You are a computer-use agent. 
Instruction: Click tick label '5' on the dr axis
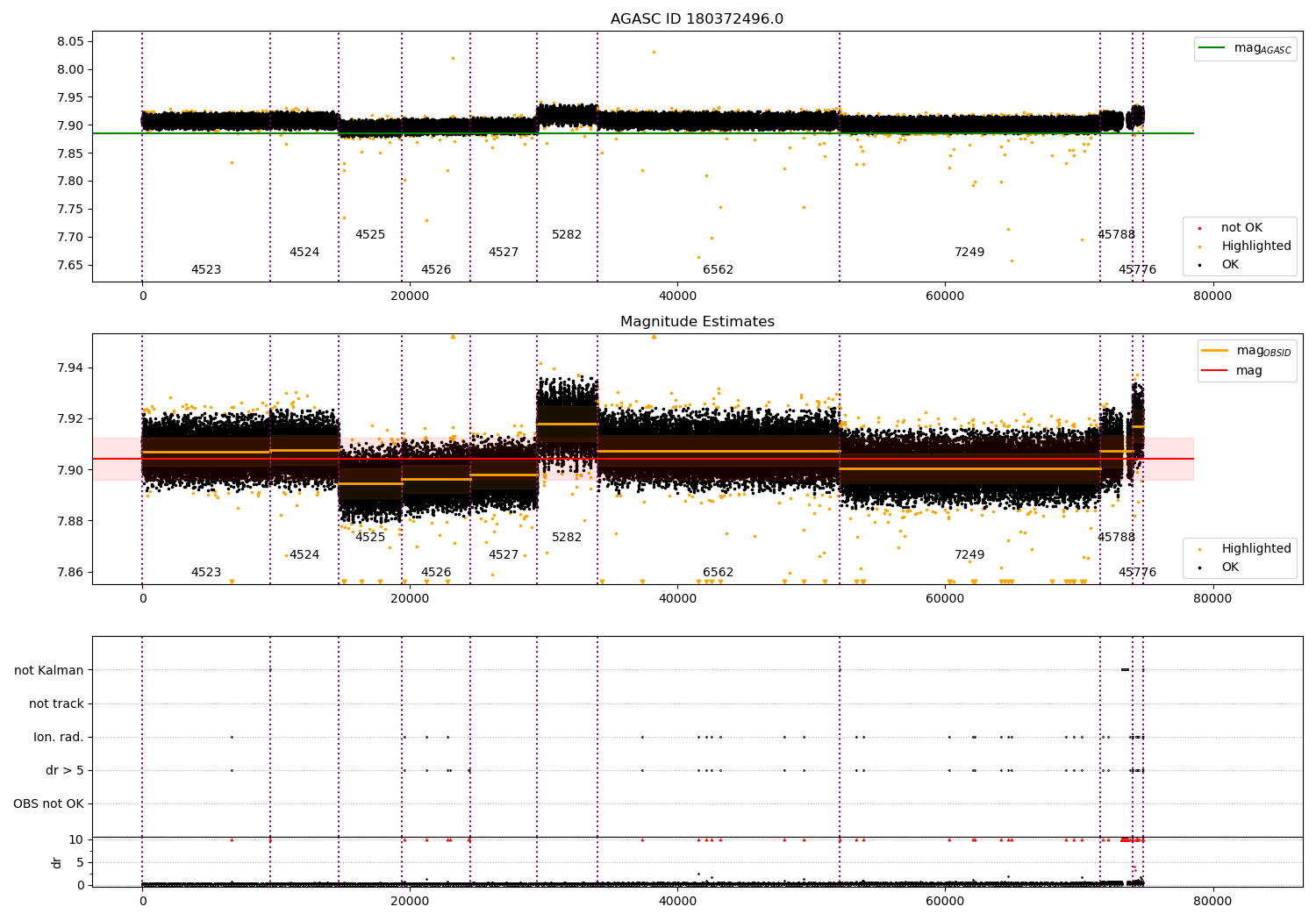81,862
